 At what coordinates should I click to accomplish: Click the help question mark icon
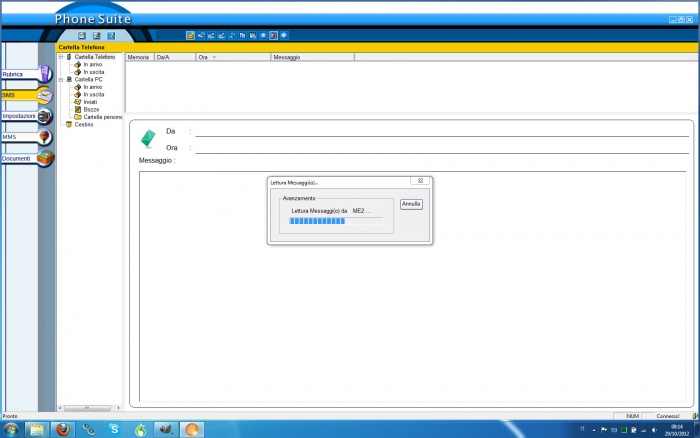[x=111, y=36]
